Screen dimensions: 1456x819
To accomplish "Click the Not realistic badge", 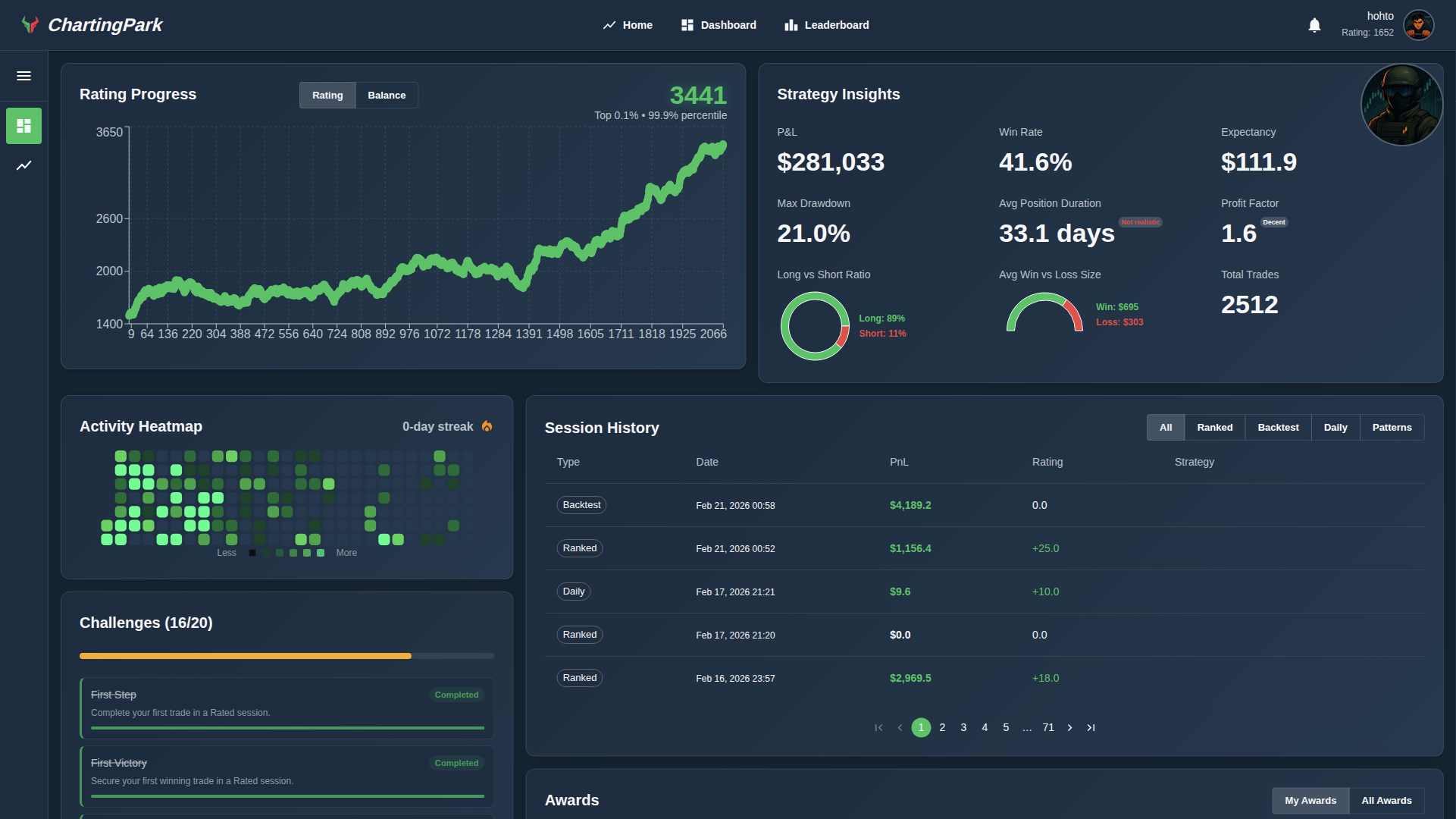I will pos(1140,222).
